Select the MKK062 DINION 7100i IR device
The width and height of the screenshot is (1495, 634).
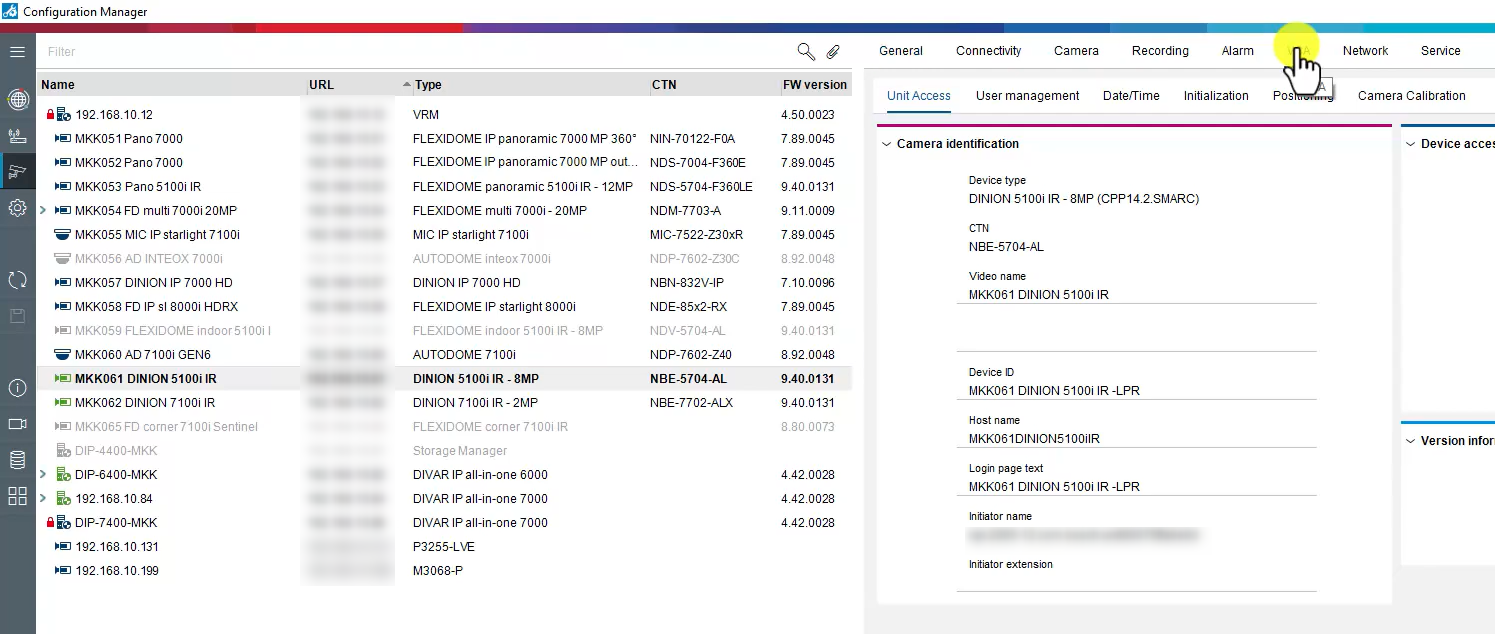145,403
